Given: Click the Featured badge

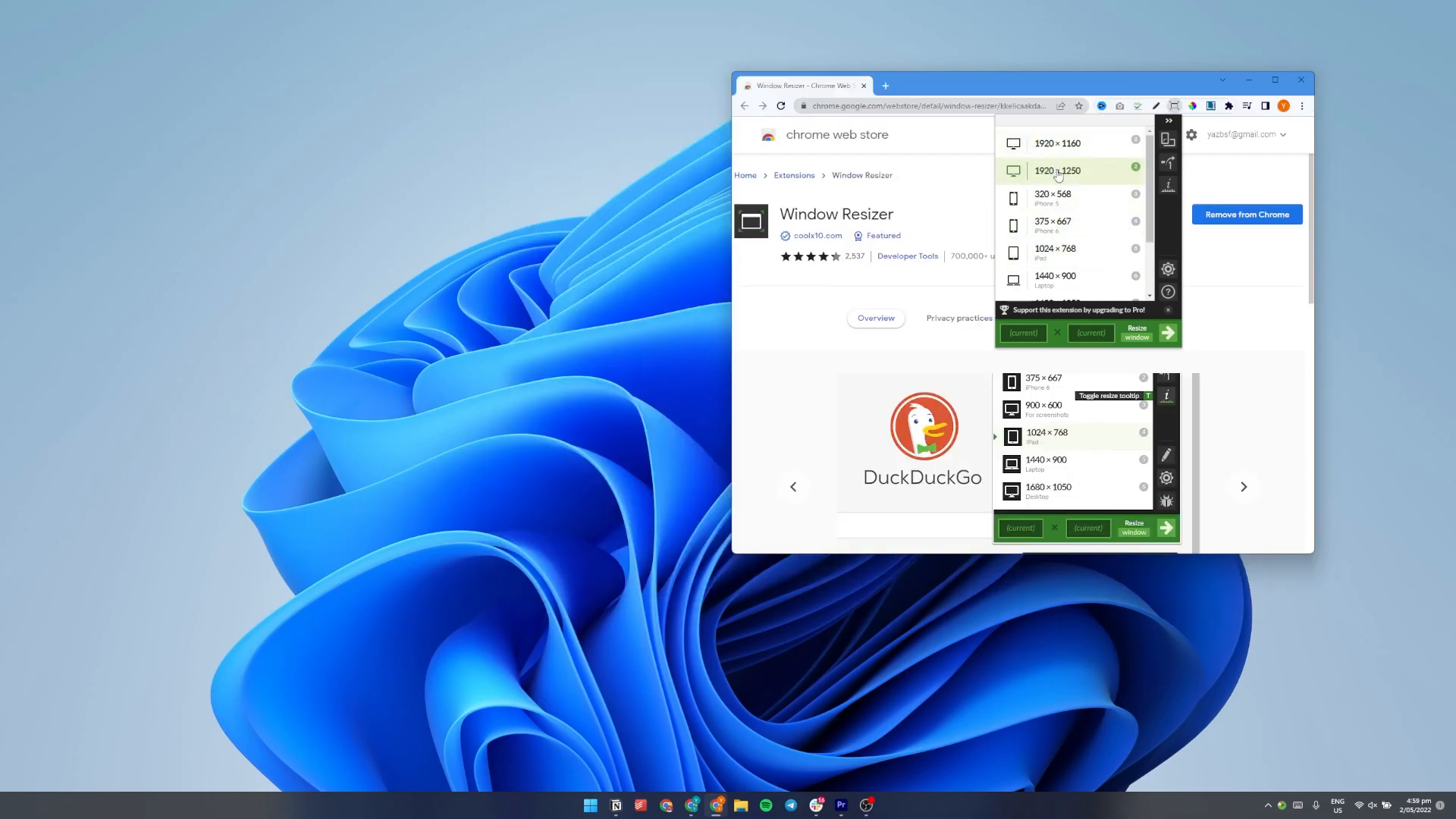Looking at the screenshot, I should tap(877, 236).
